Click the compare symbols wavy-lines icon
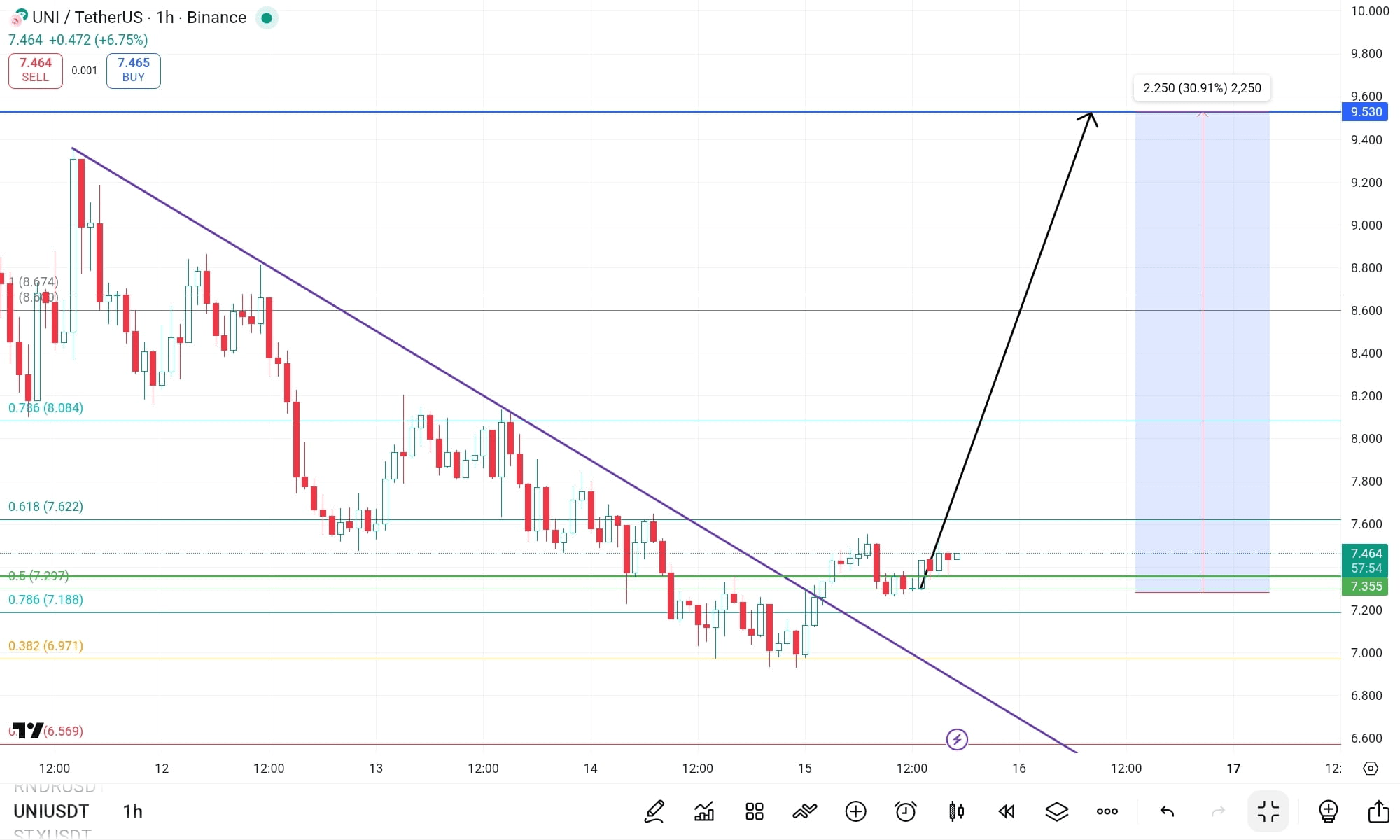This screenshot has width=1400, height=840. click(x=805, y=811)
